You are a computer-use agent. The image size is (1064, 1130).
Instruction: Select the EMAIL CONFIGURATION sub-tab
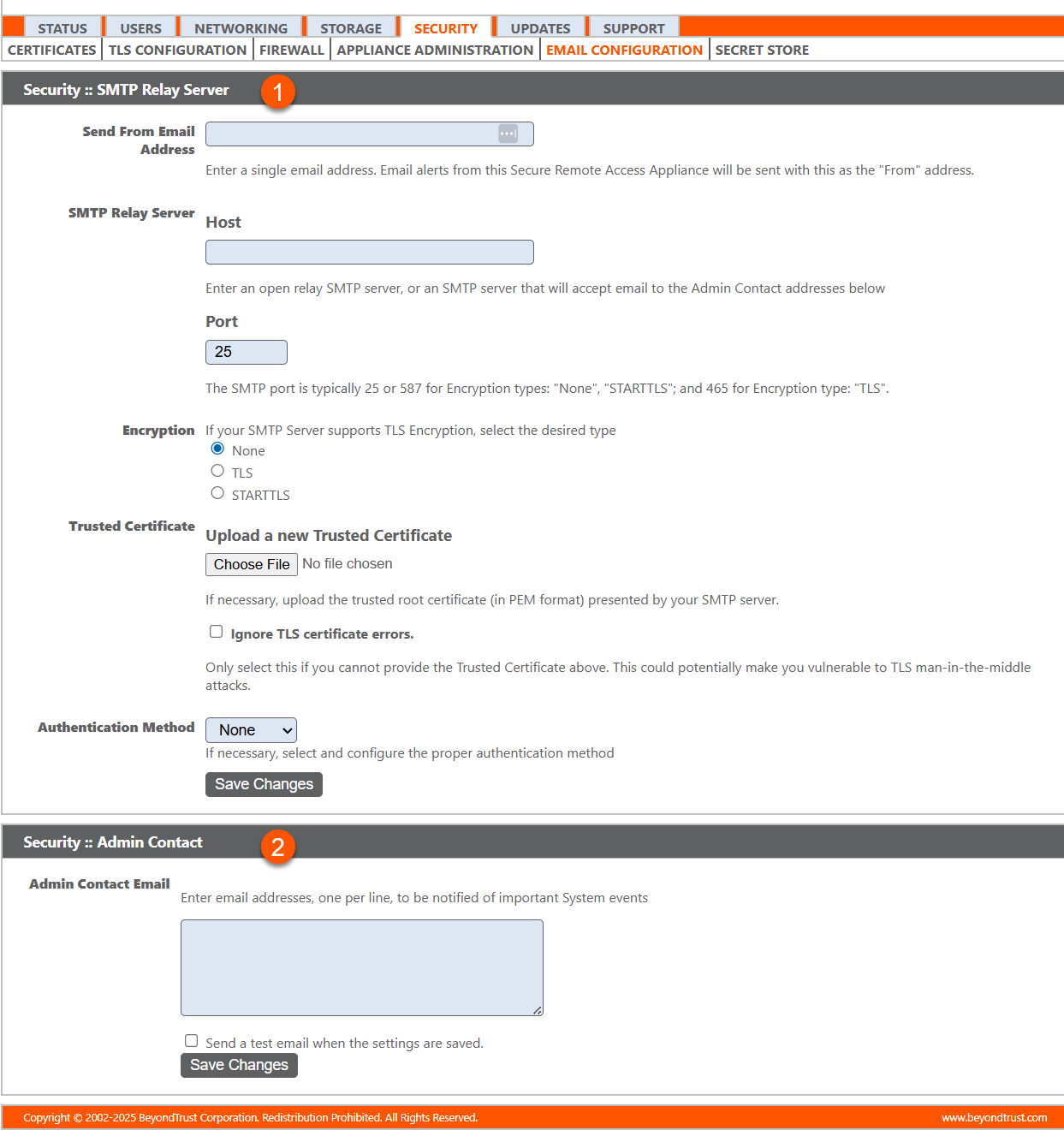624,50
